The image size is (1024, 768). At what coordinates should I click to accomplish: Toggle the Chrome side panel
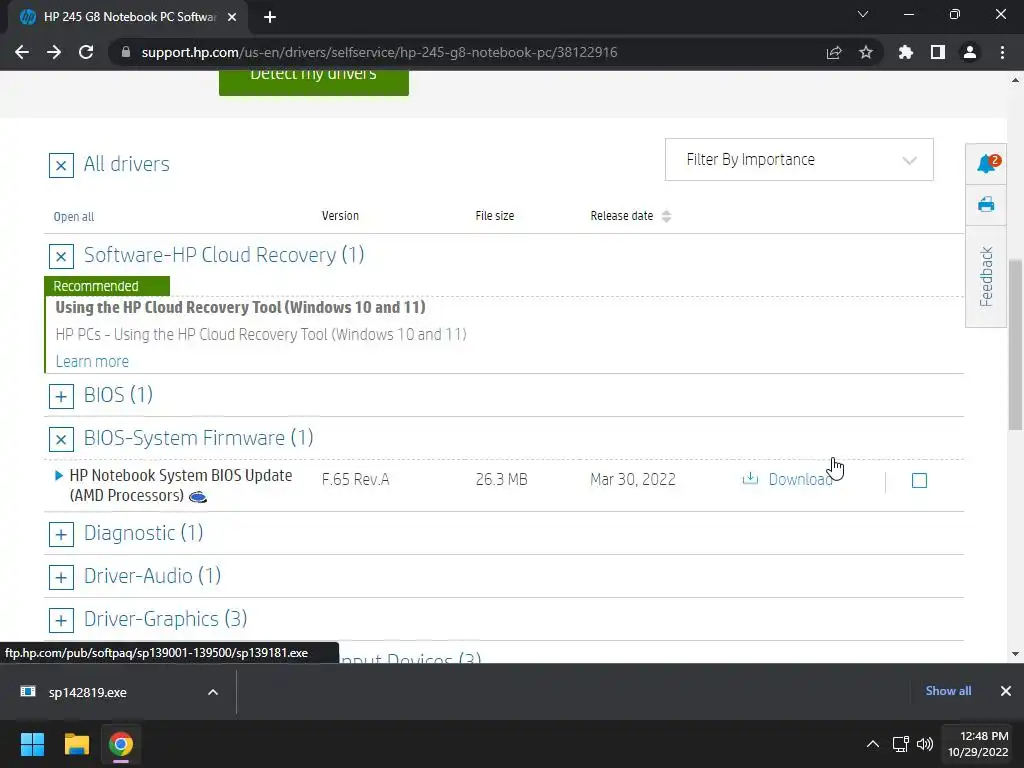point(938,52)
